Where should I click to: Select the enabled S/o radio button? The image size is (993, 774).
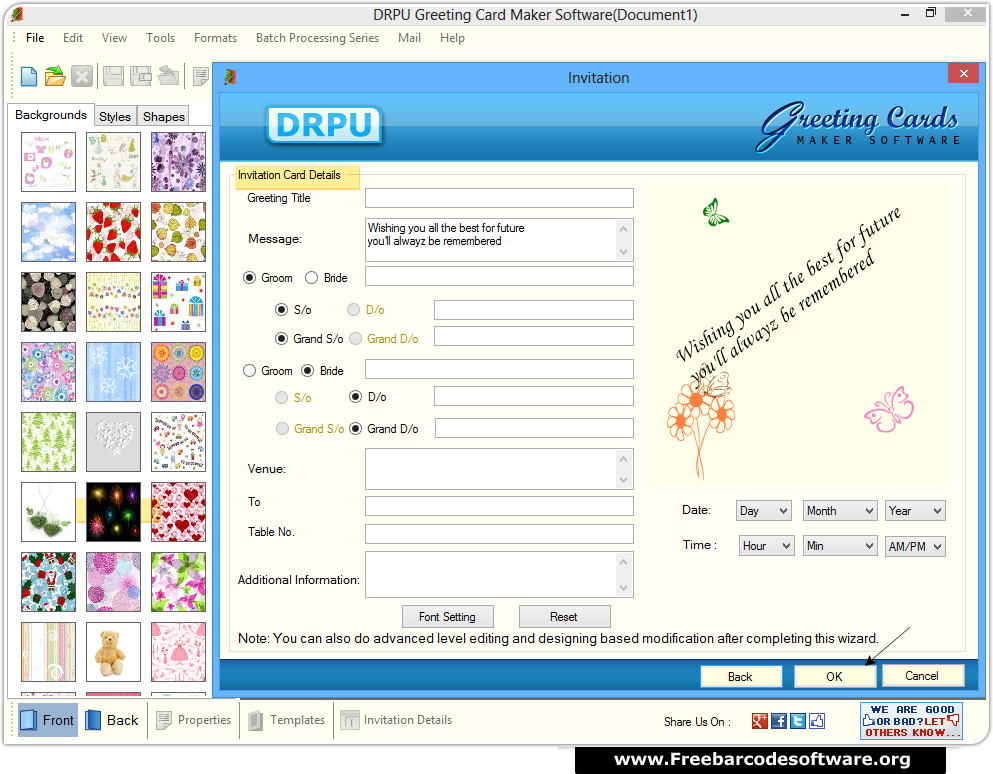coord(281,310)
